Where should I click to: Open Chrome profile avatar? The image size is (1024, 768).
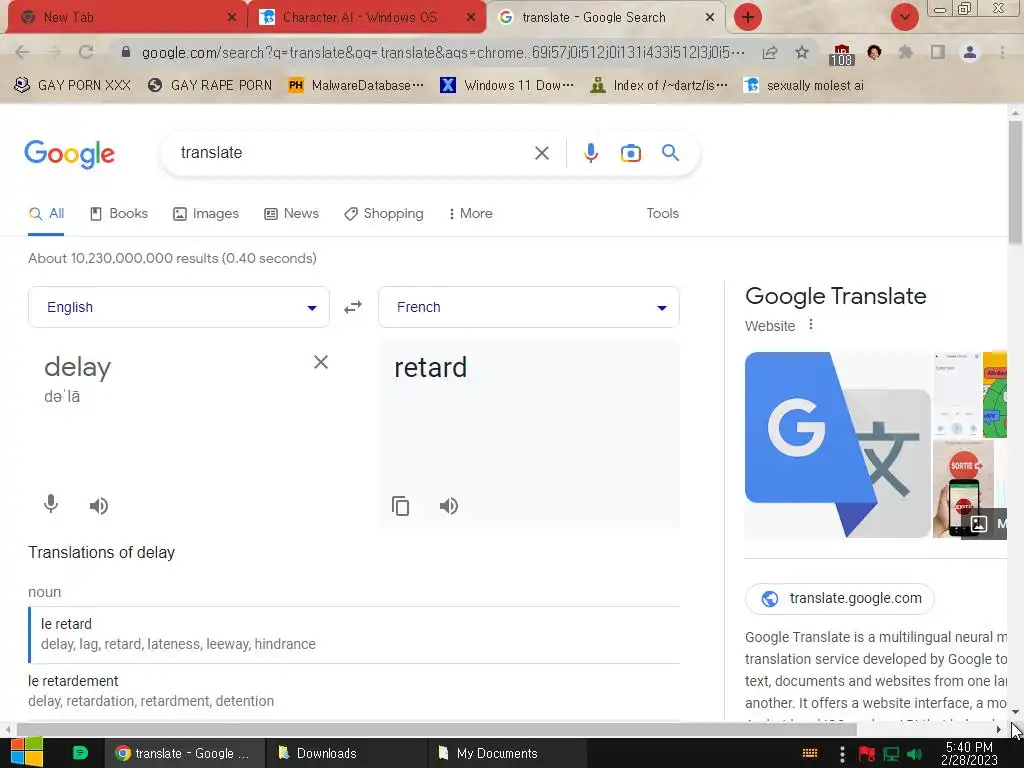click(970, 52)
